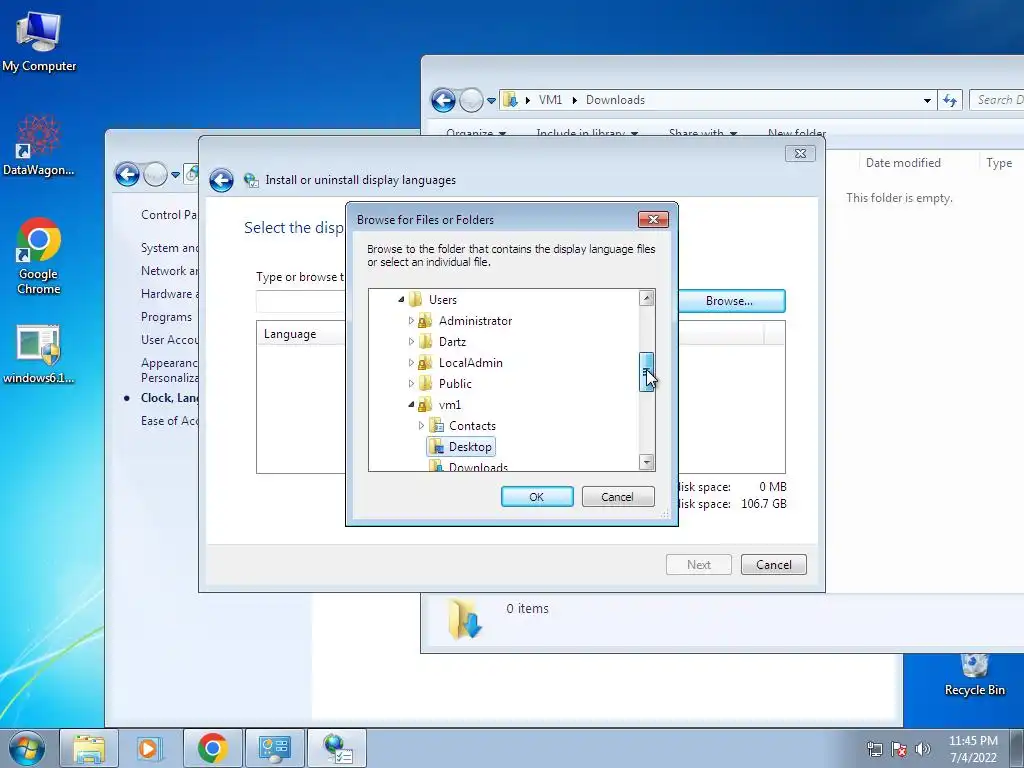Click folder tree scrollbar down arrow
This screenshot has width=1024, height=768.
[647, 462]
